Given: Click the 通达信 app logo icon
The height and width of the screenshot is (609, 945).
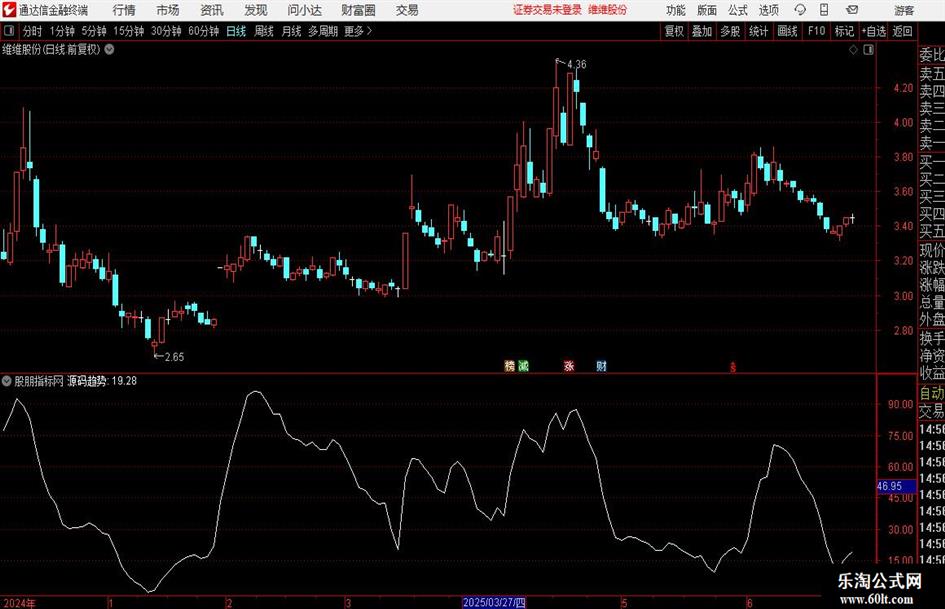Looking at the screenshot, I should pos(8,10).
